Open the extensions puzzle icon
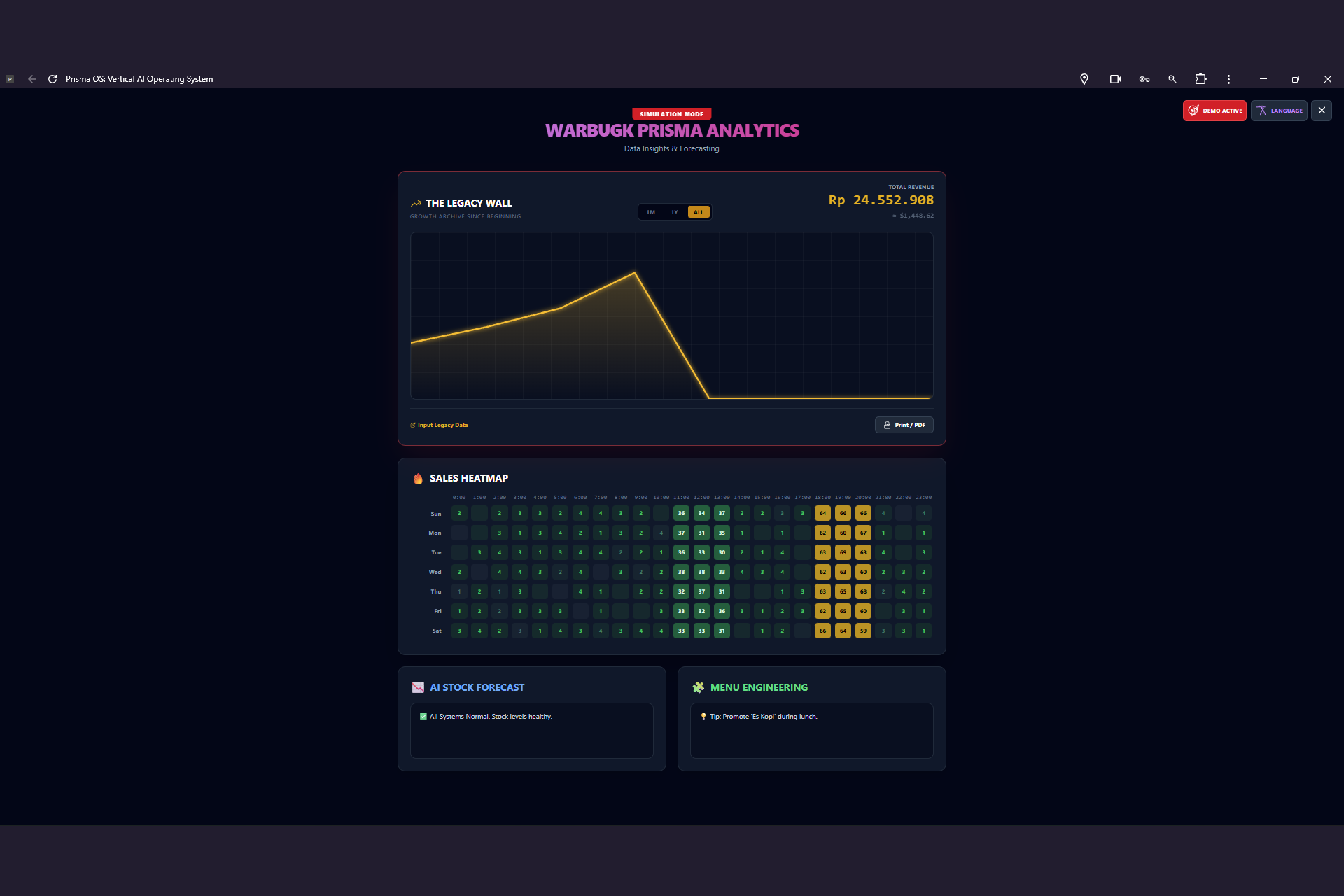Viewport: 1344px width, 896px height. pos(1200,79)
